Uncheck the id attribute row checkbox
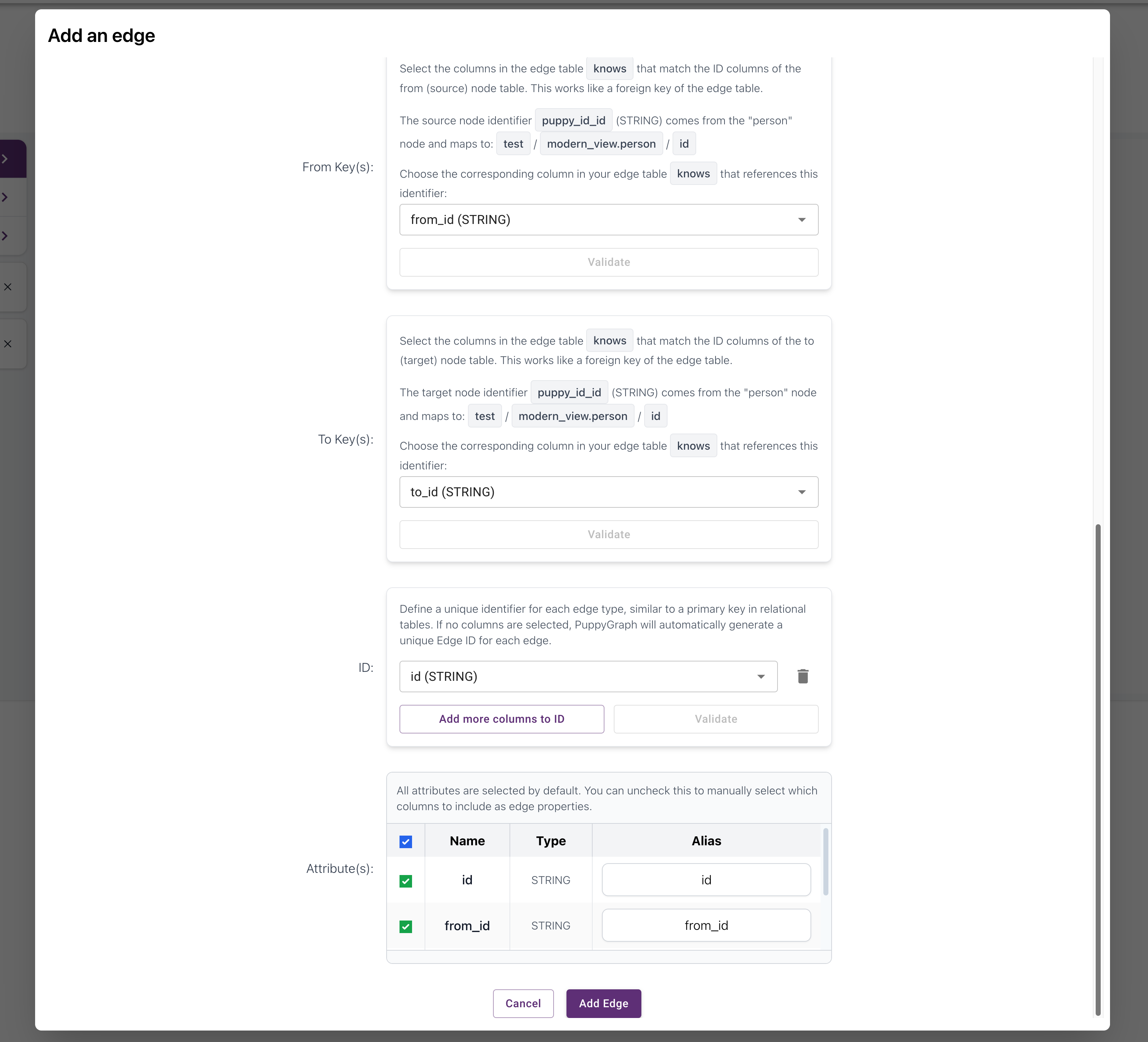1148x1042 pixels. [406, 881]
